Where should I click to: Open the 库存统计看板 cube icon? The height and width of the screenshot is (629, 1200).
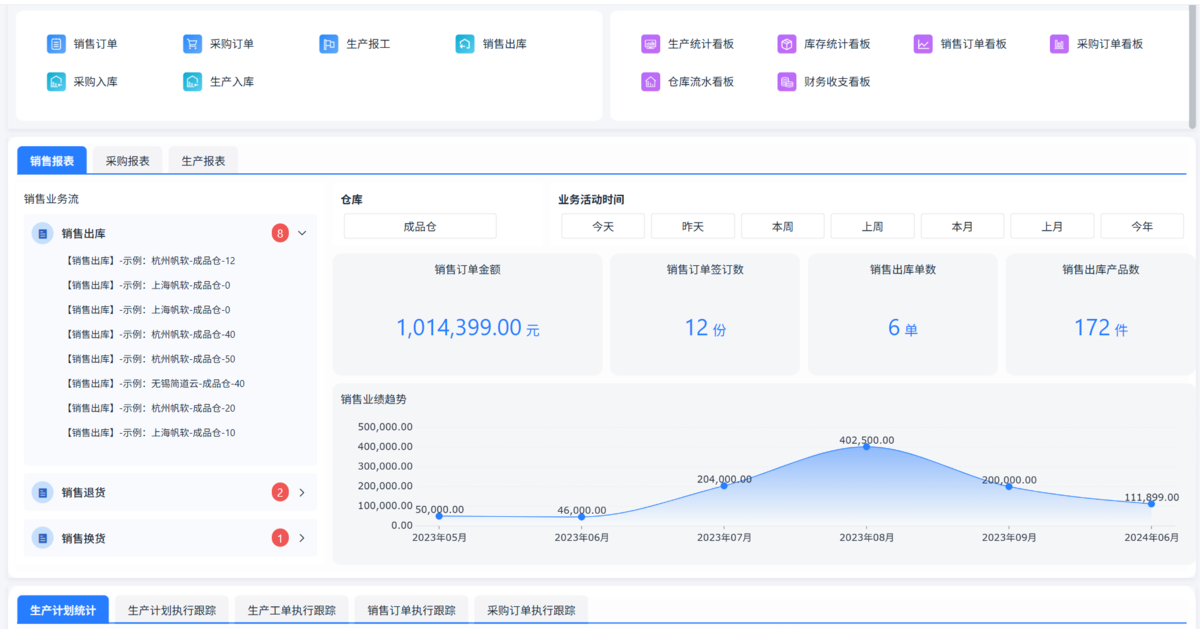point(787,44)
